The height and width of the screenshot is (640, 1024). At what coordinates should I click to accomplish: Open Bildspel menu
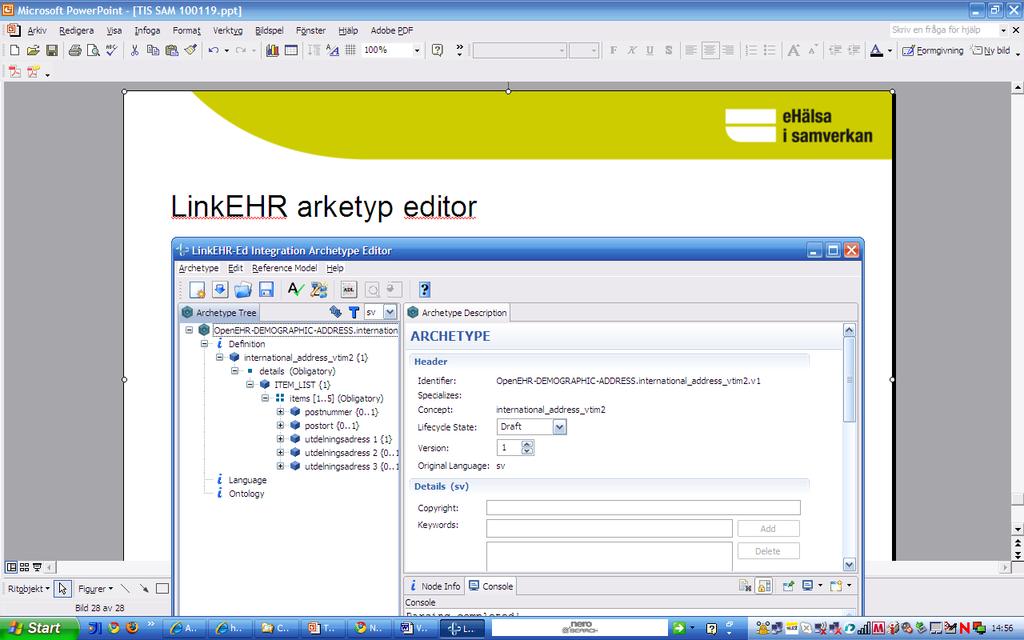pos(269,30)
